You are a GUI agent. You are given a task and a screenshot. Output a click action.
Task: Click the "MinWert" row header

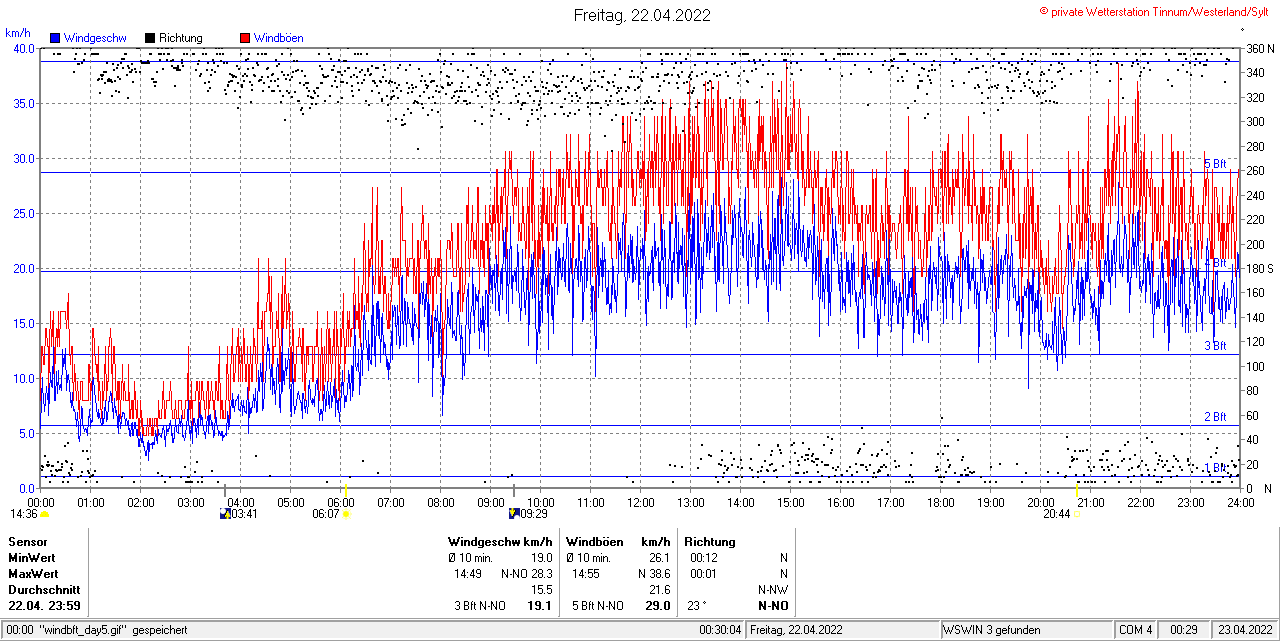pos(32,558)
